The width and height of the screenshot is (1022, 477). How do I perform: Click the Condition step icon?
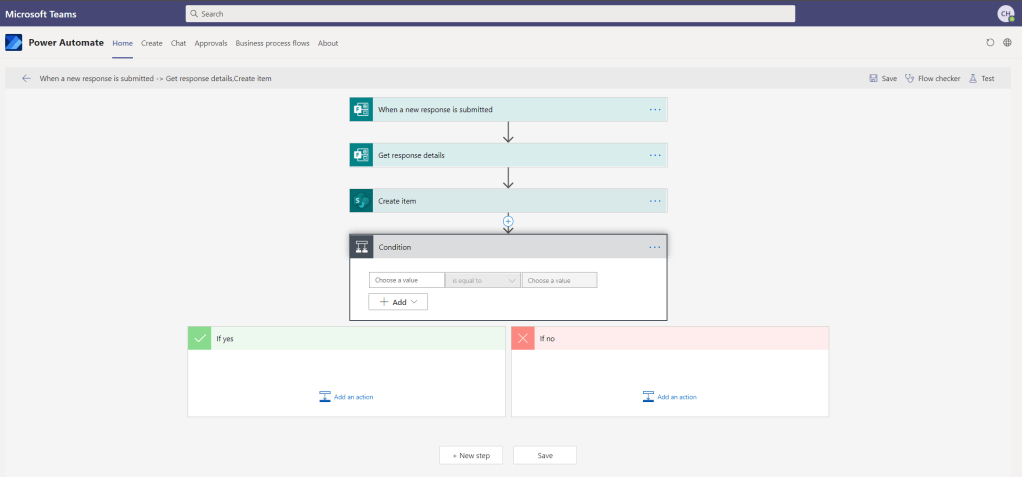click(361, 247)
